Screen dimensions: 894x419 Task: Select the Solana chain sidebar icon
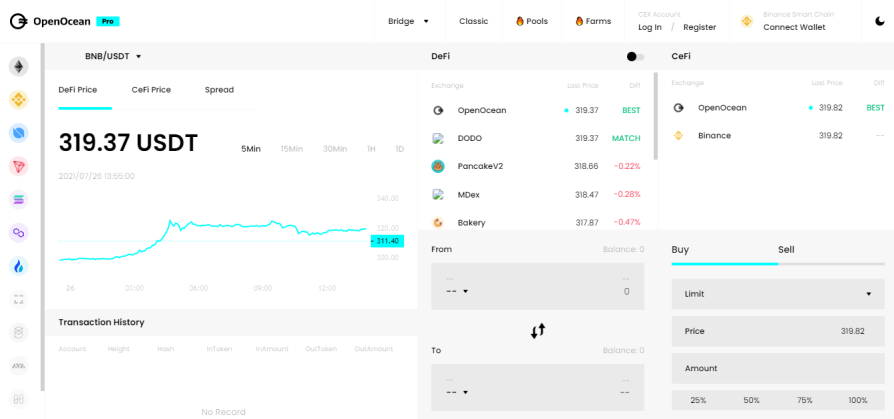(19, 200)
